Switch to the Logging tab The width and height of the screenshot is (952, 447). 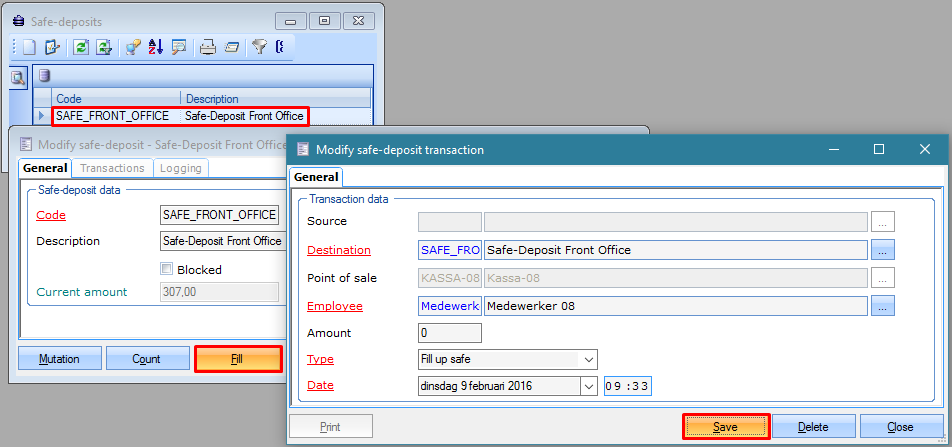pyautogui.click(x=180, y=168)
